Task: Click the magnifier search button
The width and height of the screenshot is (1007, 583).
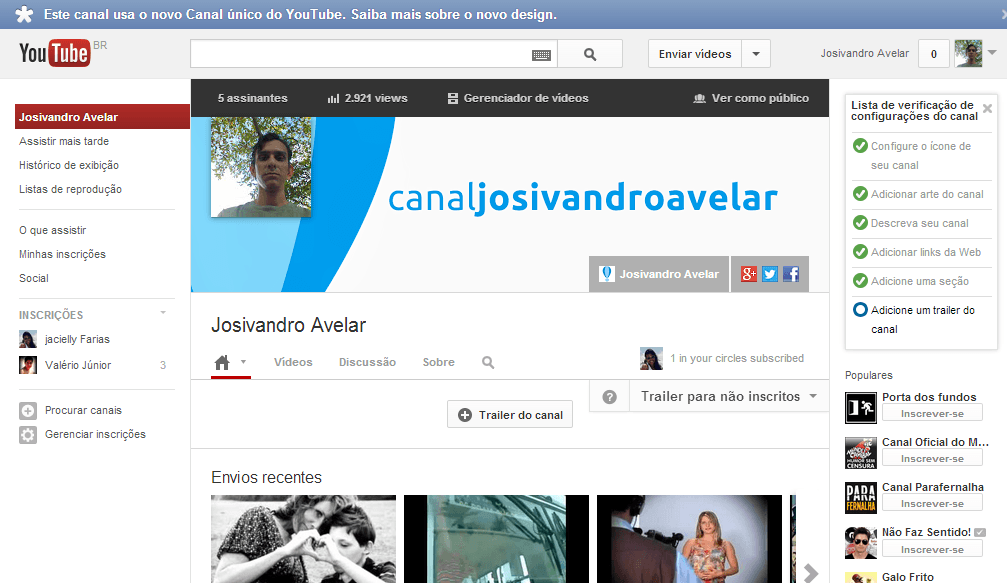Action: 590,54
